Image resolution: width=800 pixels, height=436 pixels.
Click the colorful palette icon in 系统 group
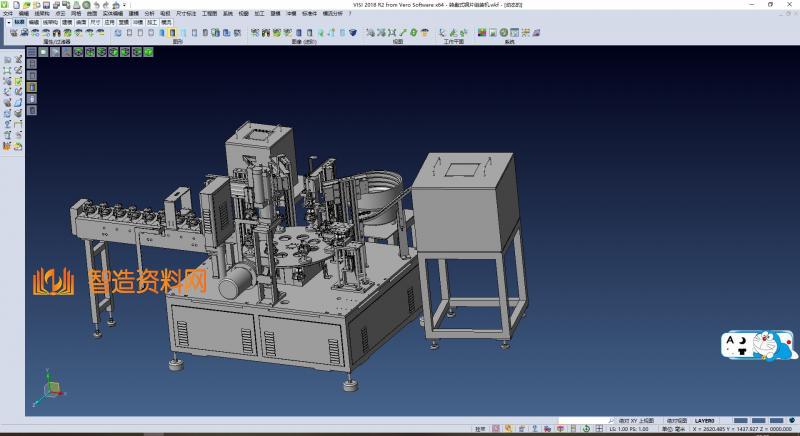point(482,33)
